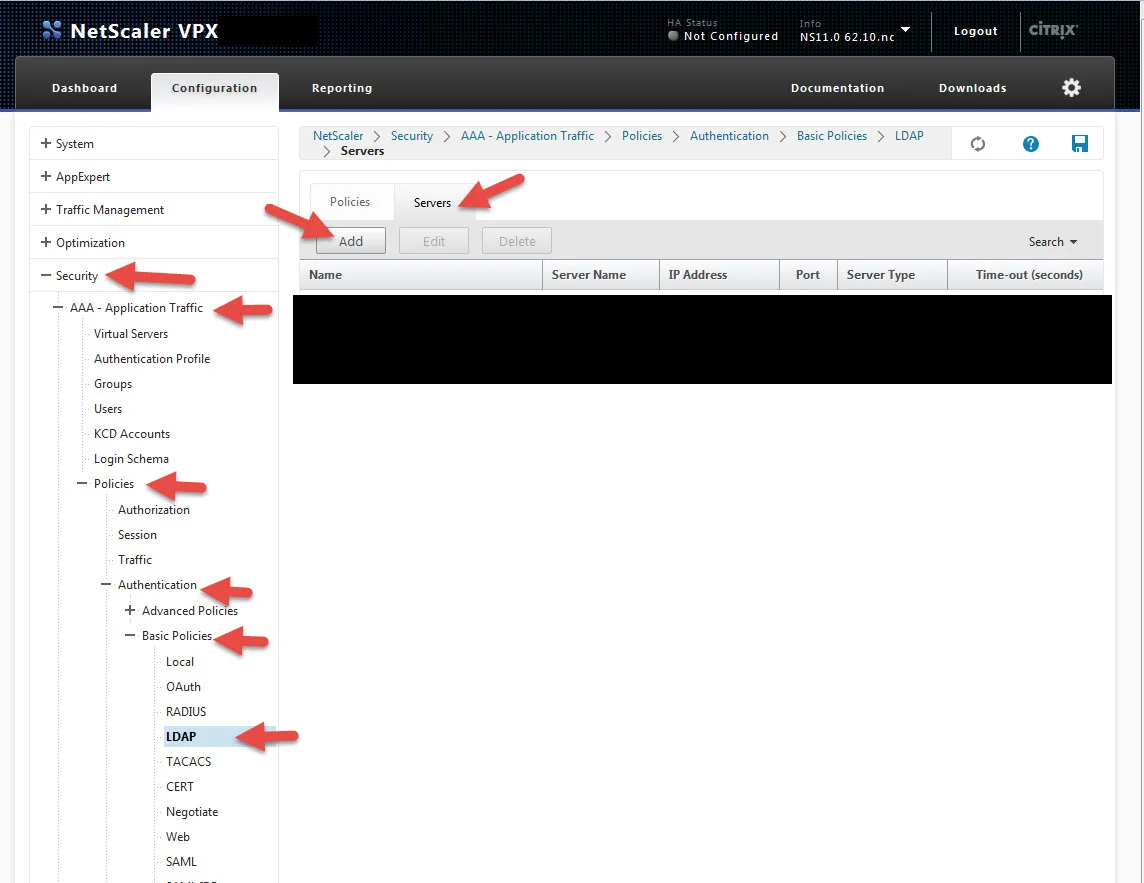Click the Citrix logo
The height and width of the screenshot is (883, 1144).
[1053, 30]
